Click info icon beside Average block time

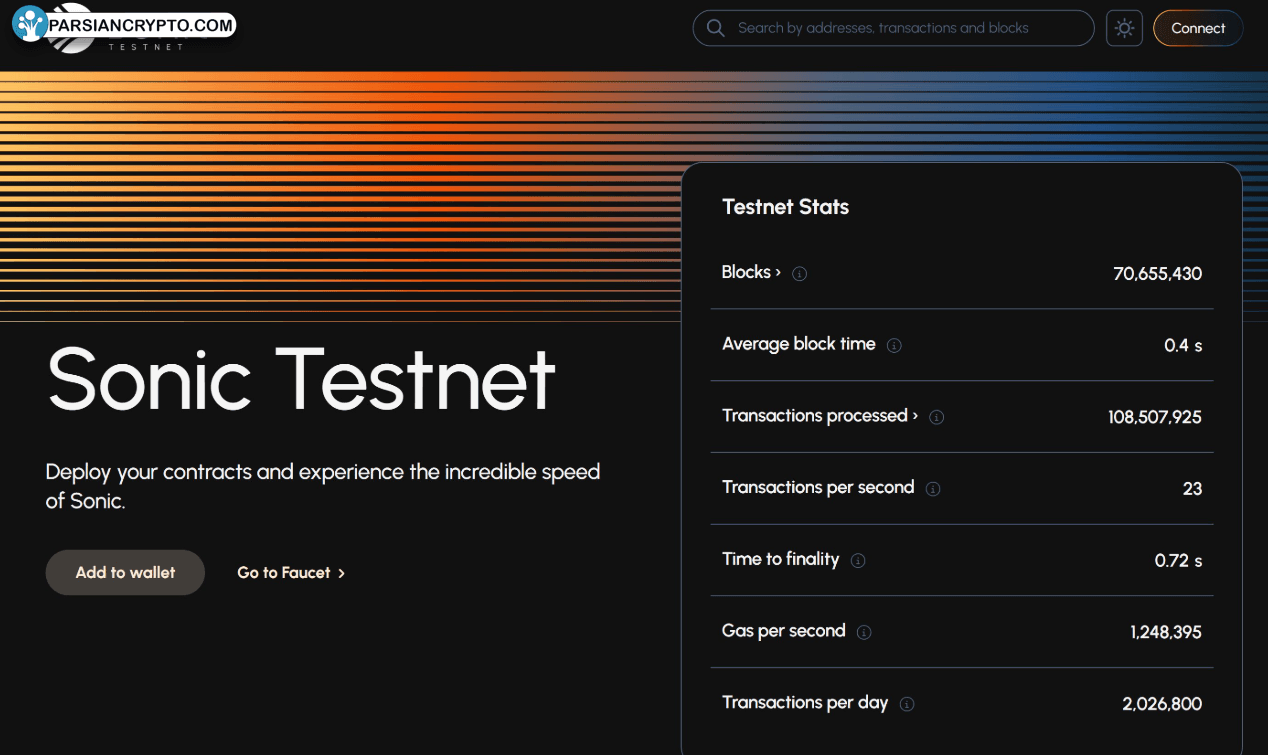click(x=894, y=346)
